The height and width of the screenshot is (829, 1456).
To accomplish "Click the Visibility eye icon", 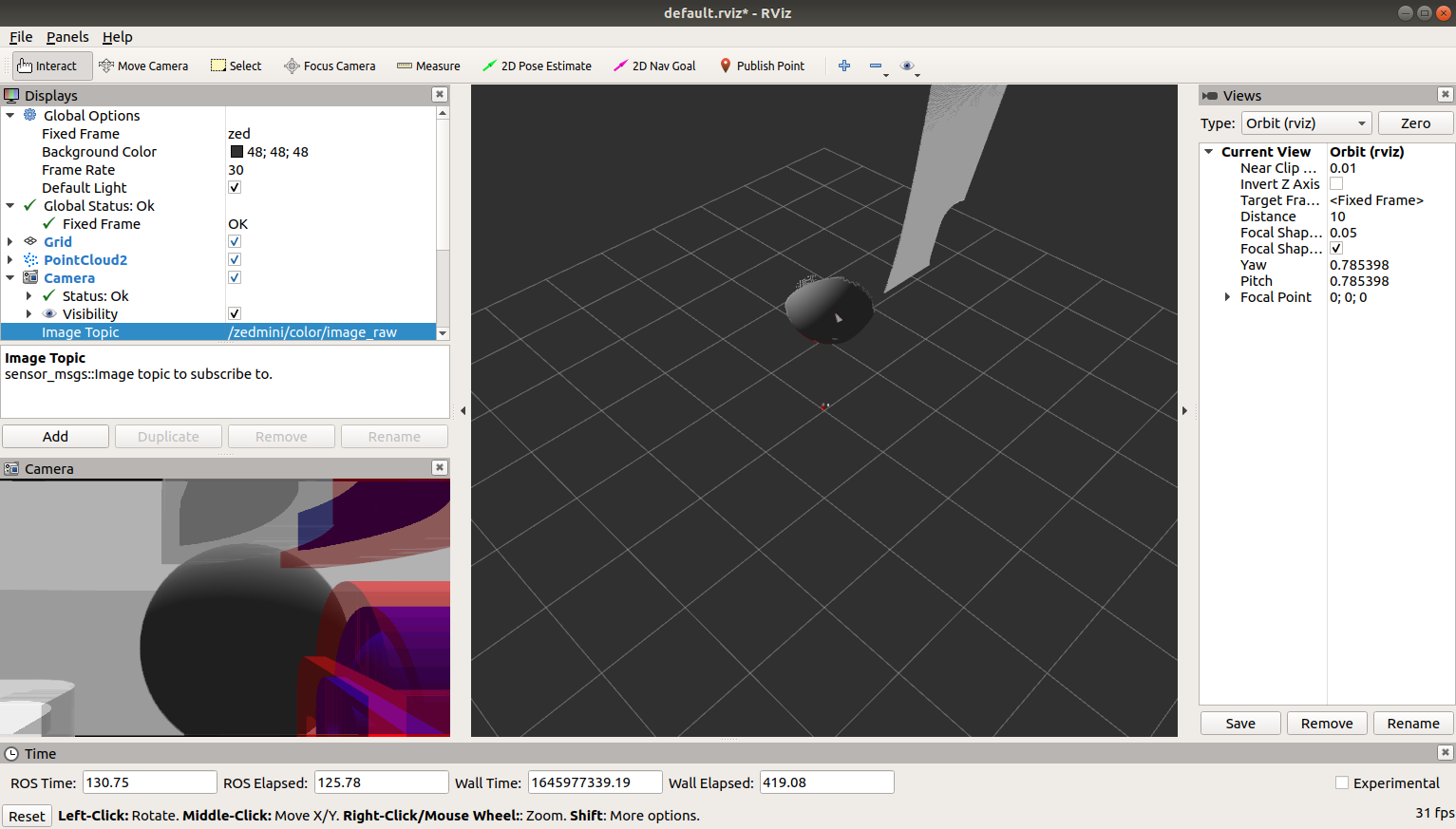I will (49, 313).
